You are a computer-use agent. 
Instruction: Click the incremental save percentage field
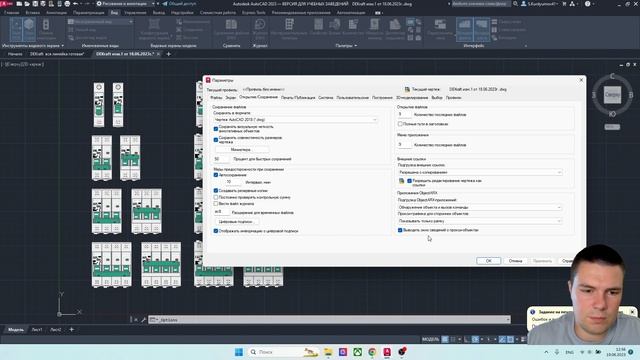coord(222,159)
